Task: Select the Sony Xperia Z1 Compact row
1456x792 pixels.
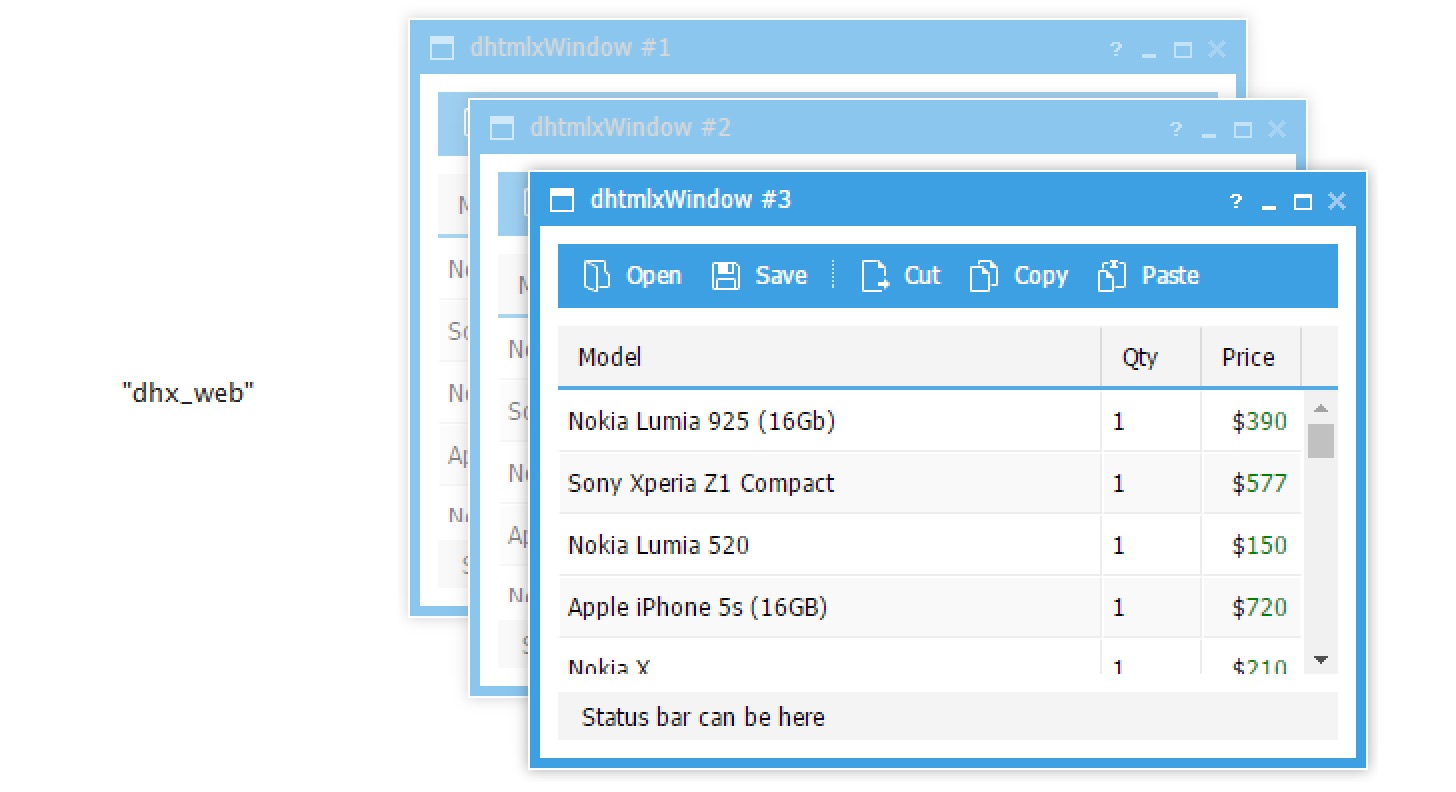Action: click(x=930, y=483)
